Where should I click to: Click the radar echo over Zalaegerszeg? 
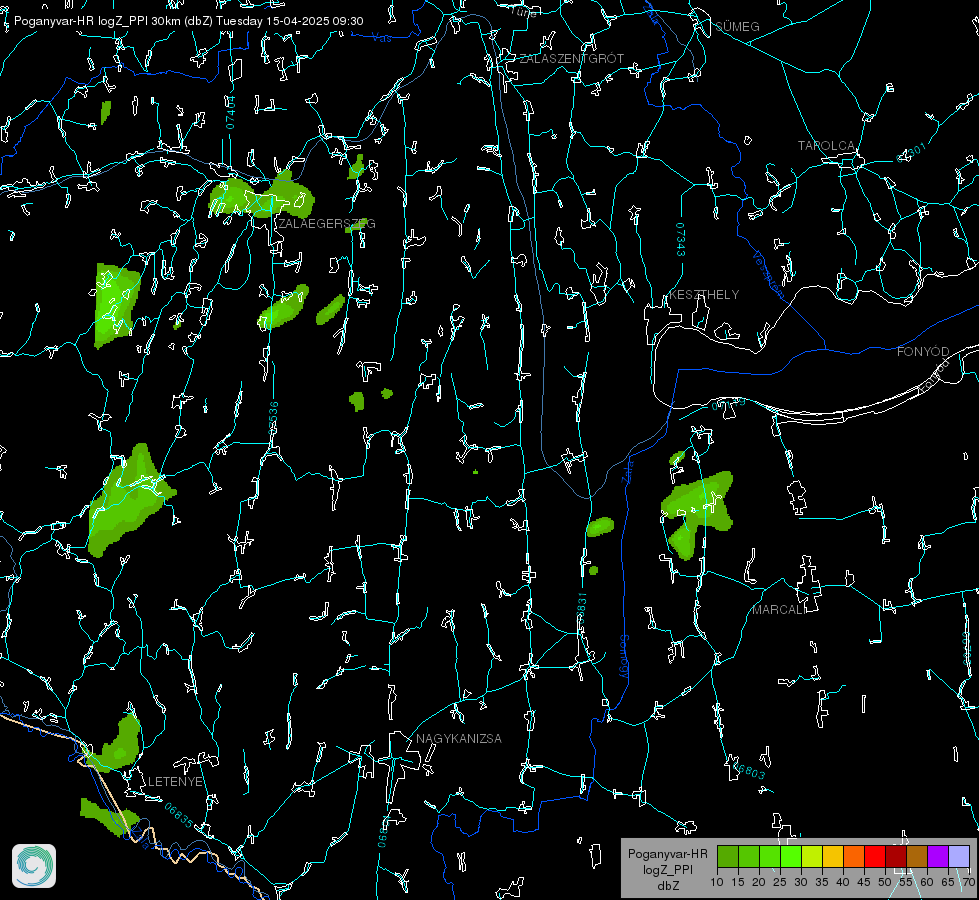[x=262, y=196]
